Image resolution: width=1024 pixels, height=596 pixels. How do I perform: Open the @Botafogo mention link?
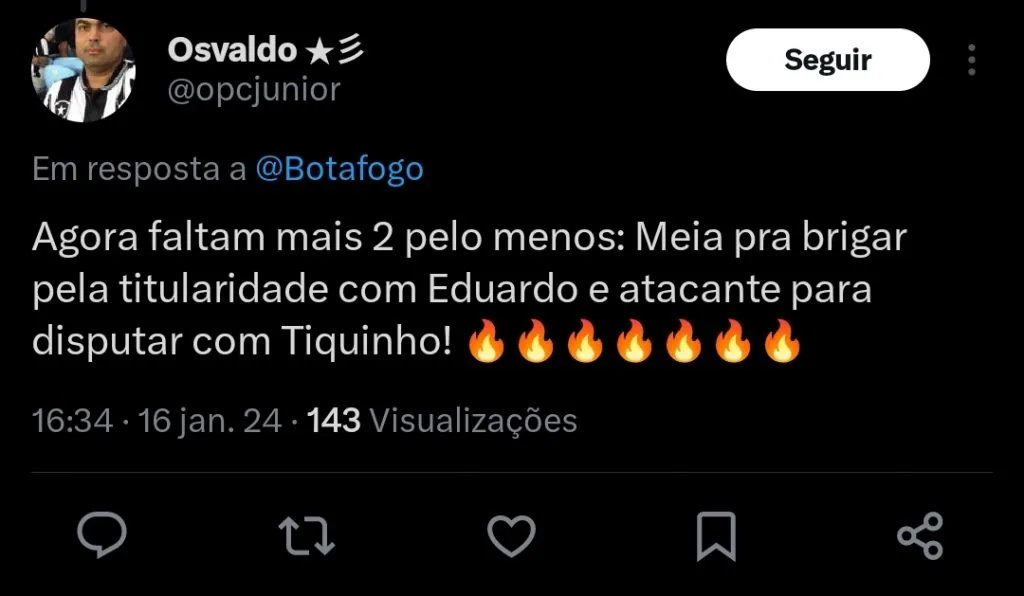point(340,169)
